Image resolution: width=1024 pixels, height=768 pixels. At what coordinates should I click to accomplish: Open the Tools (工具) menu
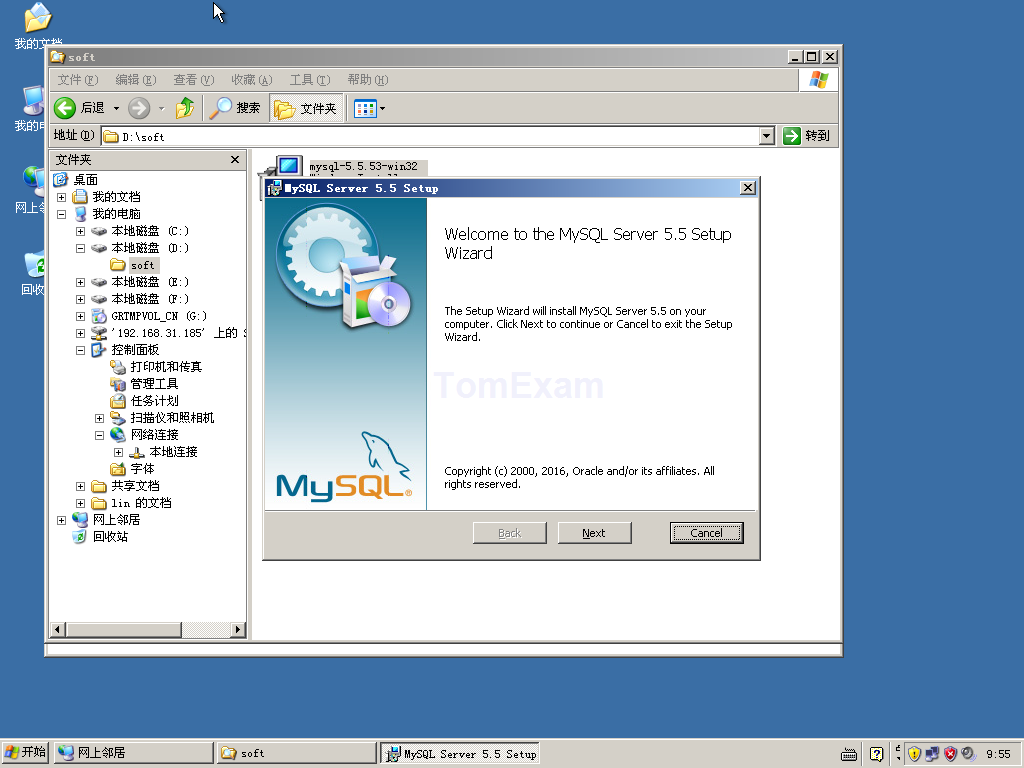tap(310, 80)
